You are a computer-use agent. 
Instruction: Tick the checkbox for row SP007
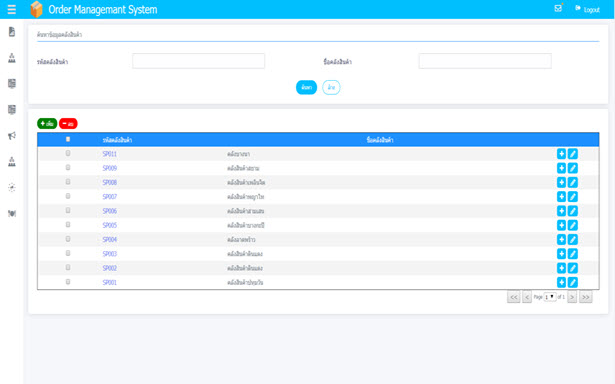68,196
